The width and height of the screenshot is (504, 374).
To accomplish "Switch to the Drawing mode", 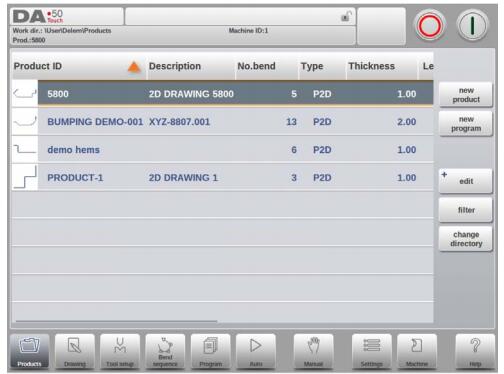I will (75, 352).
